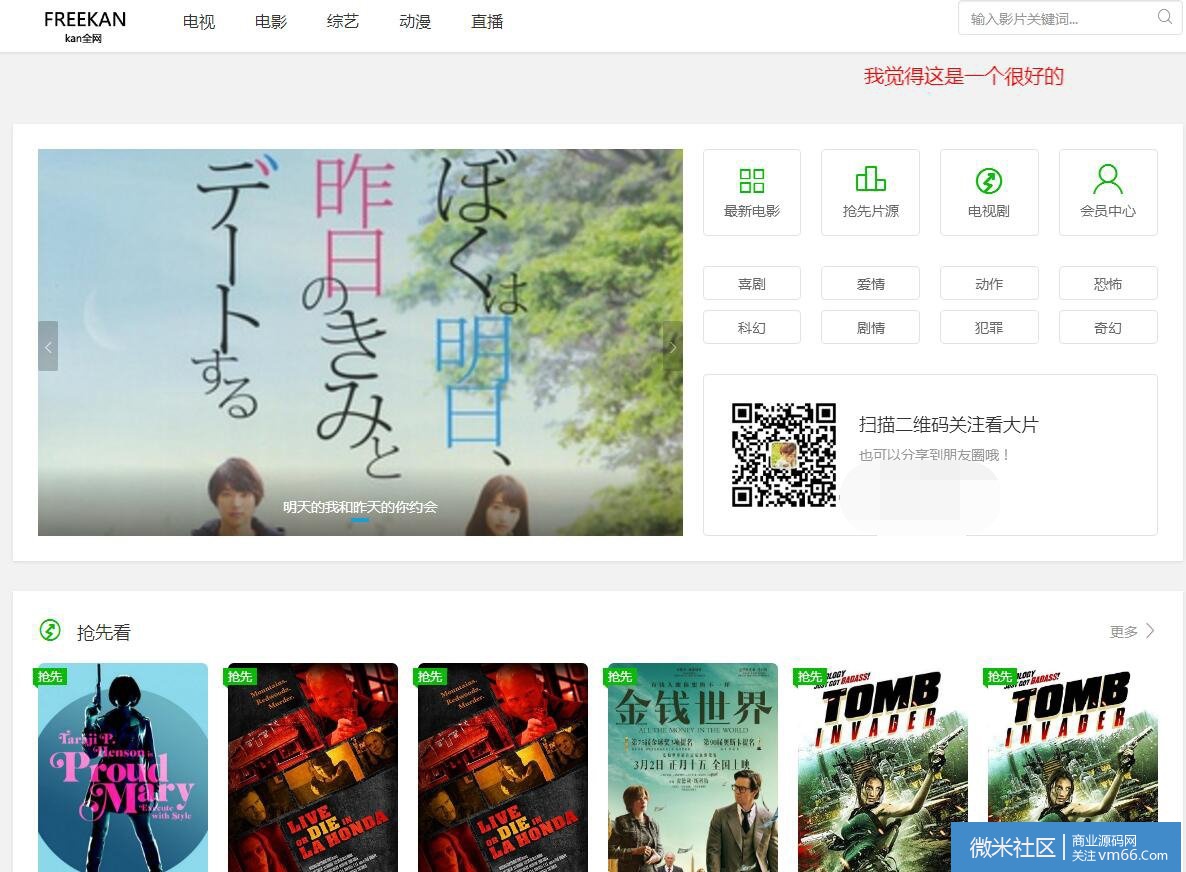The width and height of the screenshot is (1186, 872).
Task: Select the 动作 genre button
Action: click(989, 284)
